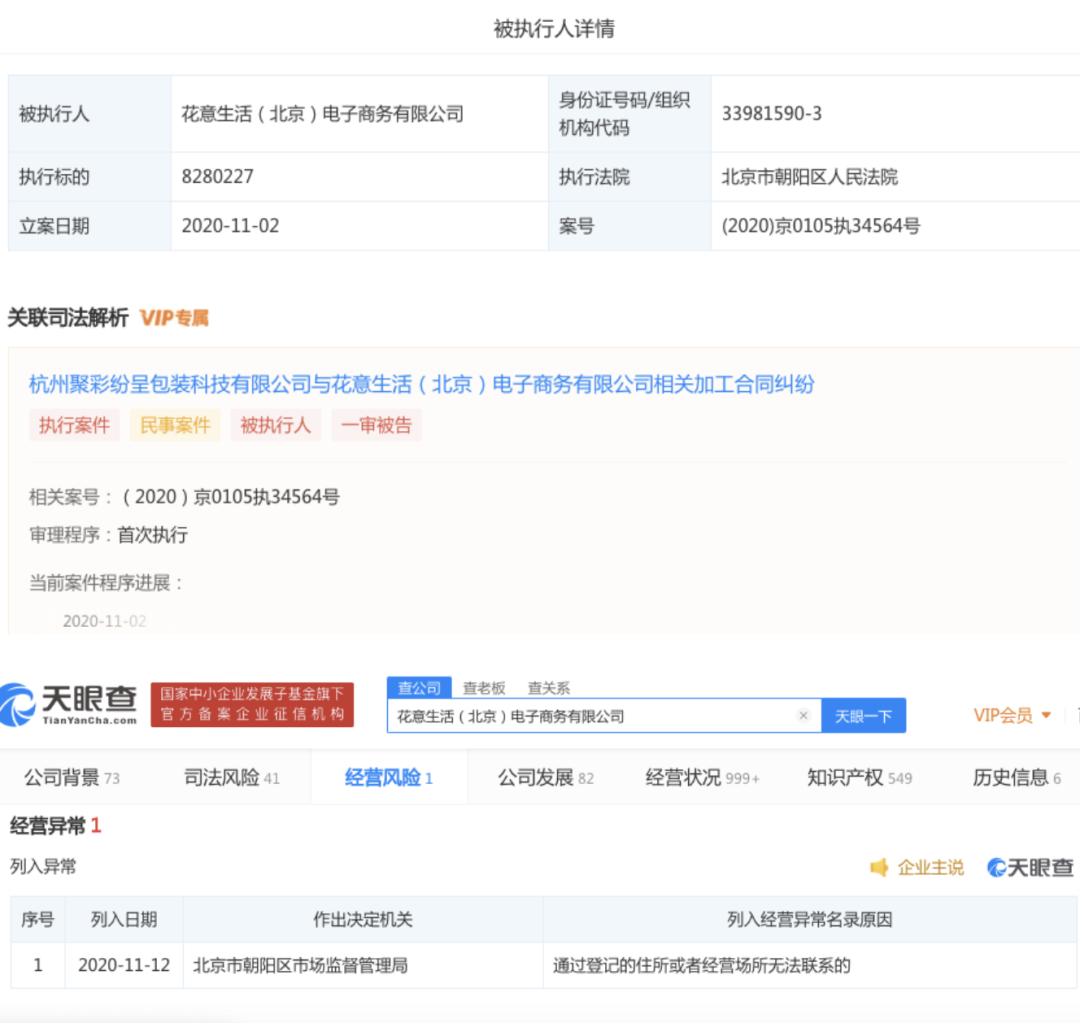Open the 公司背景 tab

click(71, 778)
